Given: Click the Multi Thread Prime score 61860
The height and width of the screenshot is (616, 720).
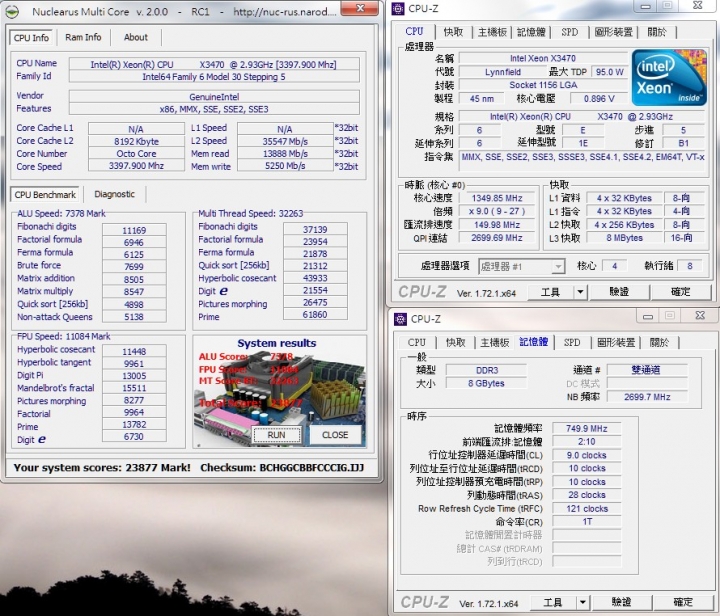Looking at the screenshot, I should pos(315,315).
